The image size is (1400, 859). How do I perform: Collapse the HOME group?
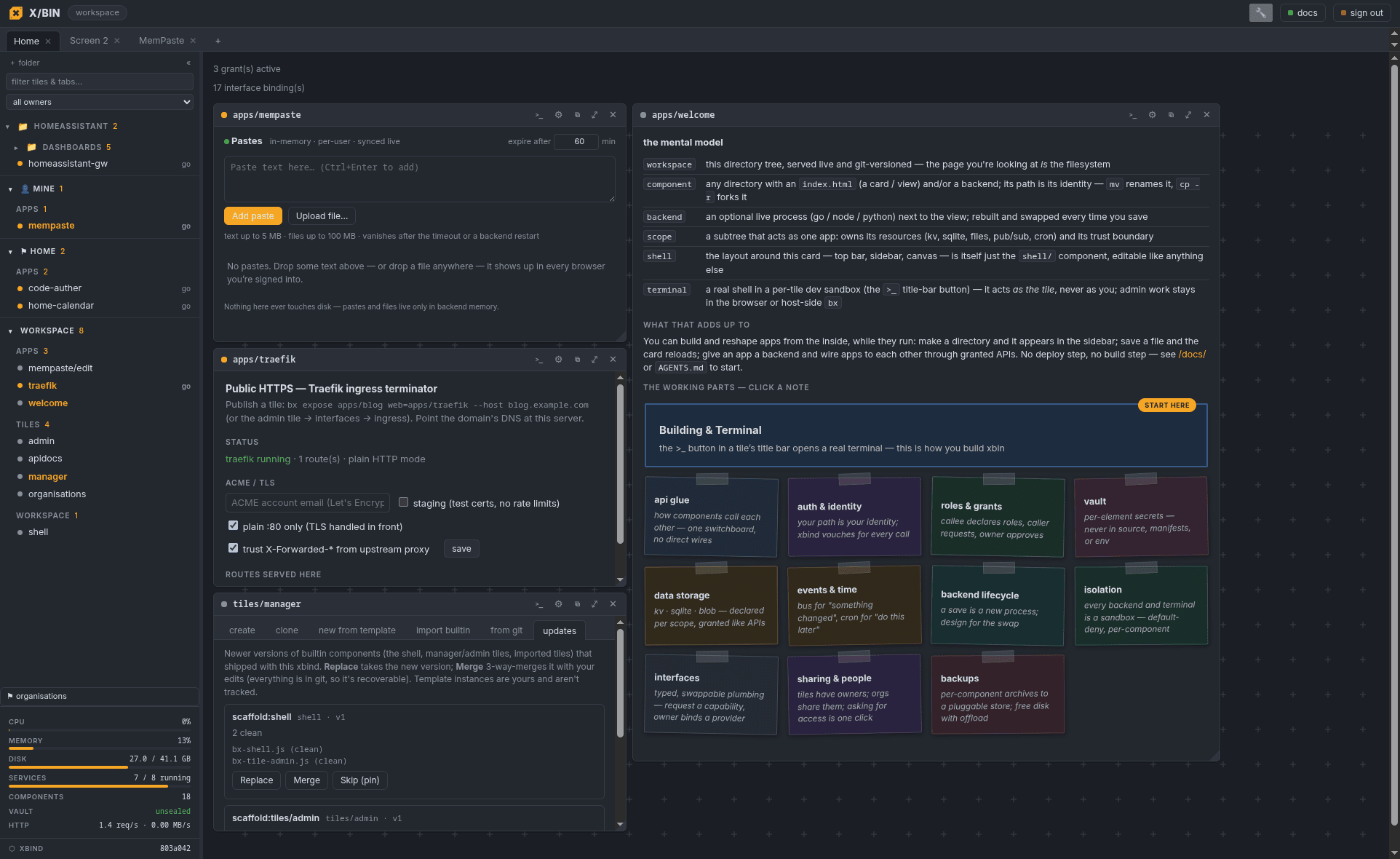[10, 252]
